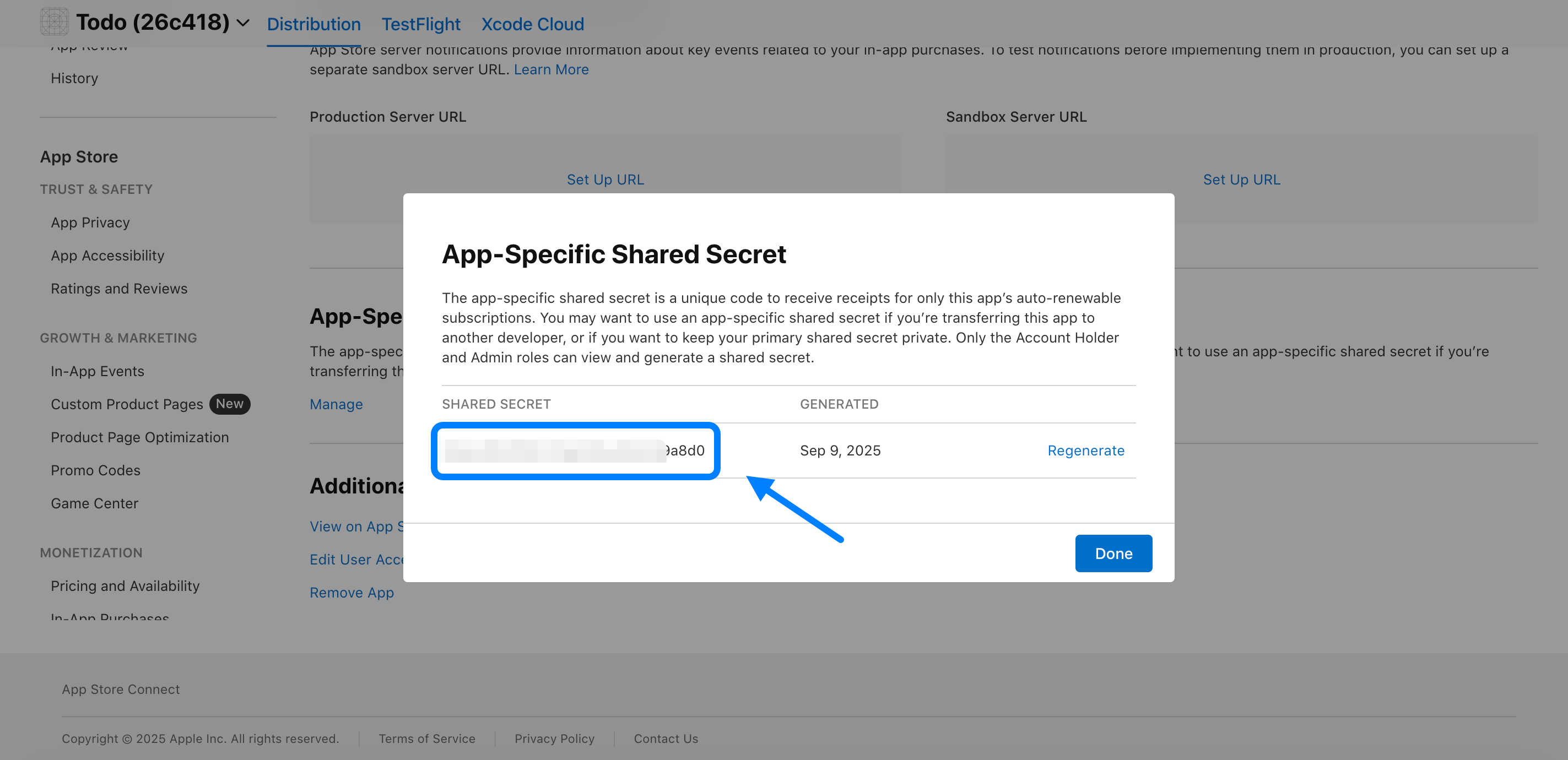The height and width of the screenshot is (760, 1568).
Task: Select Promo Codes in the sidebar
Action: 95,470
